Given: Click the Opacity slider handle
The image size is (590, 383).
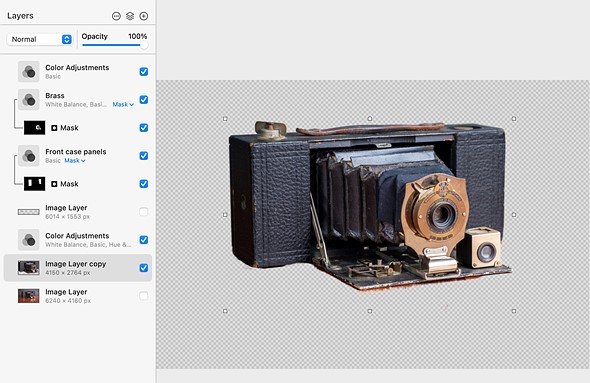Looking at the screenshot, I should (x=143, y=45).
